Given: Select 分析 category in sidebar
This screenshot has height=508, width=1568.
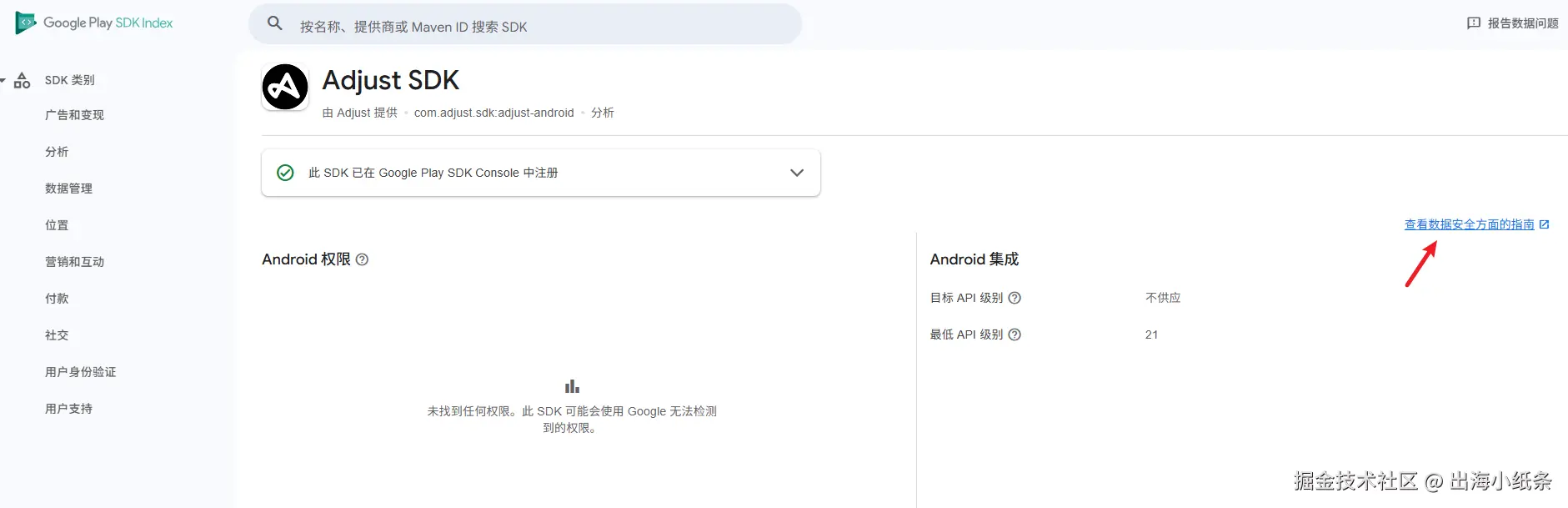Looking at the screenshot, I should coord(57,152).
